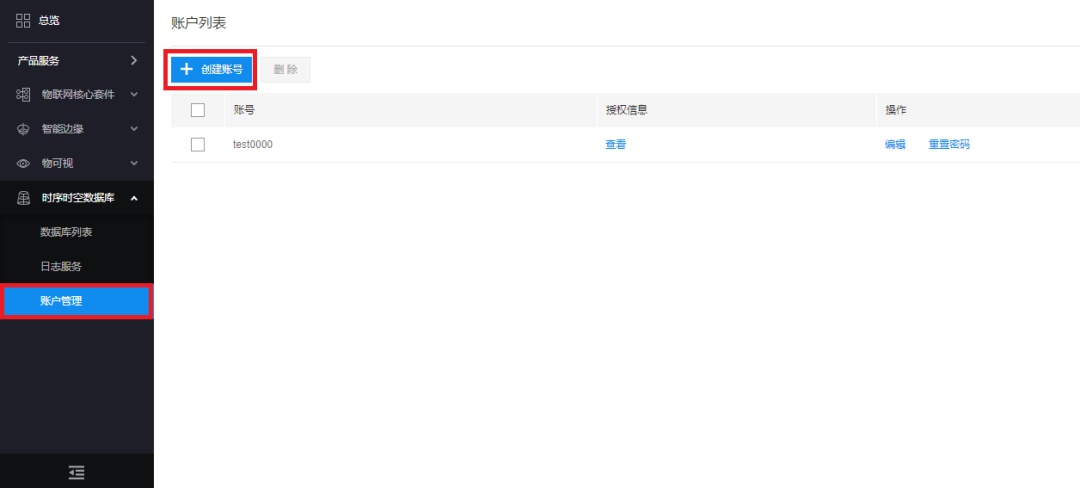This screenshot has width=1080, height=488.
Task: Open 数据库列表 submenu item
Action: click(66, 232)
